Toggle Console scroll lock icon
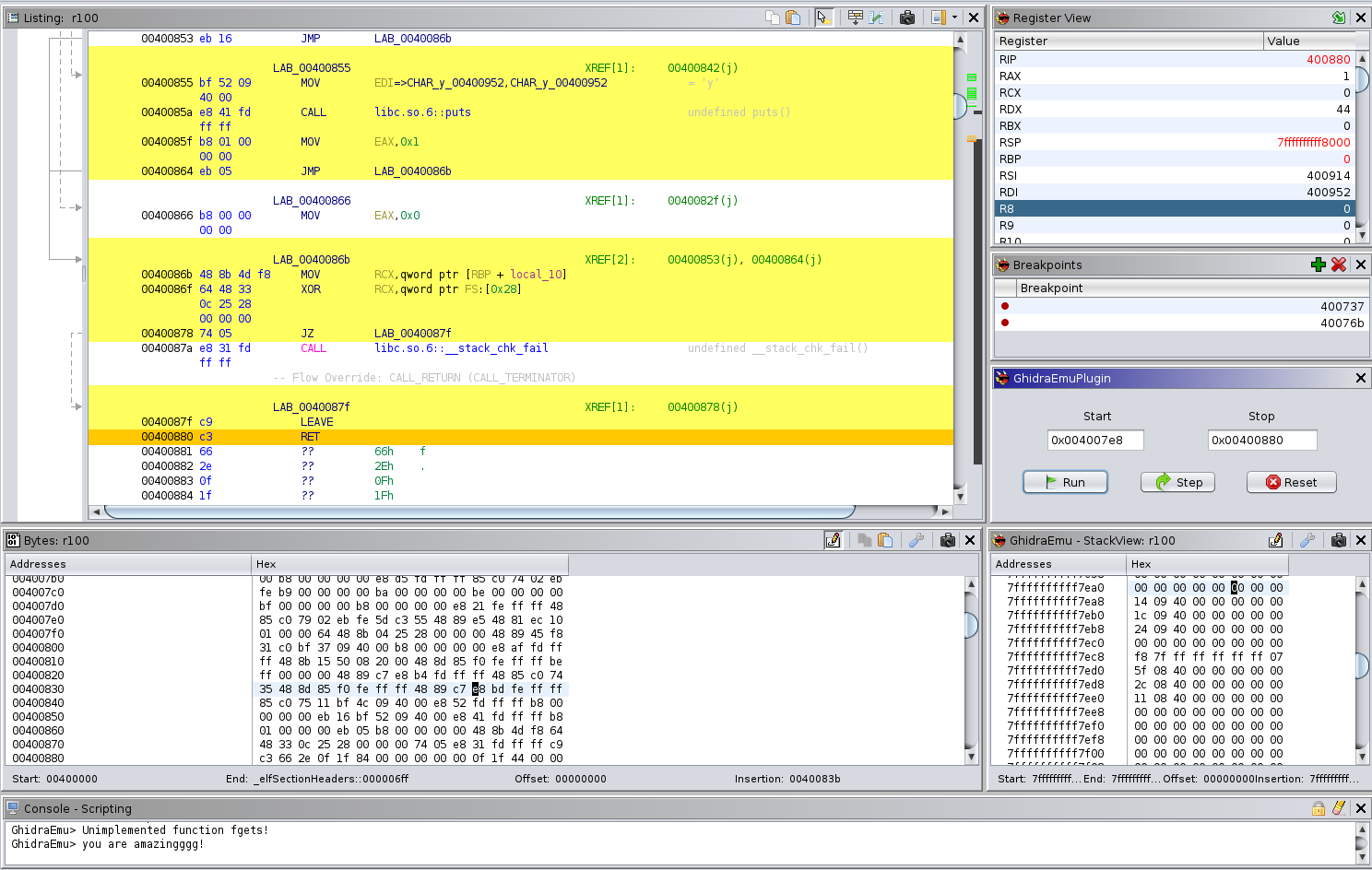Screen dimensions: 1372x870 click(x=1319, y=808)
